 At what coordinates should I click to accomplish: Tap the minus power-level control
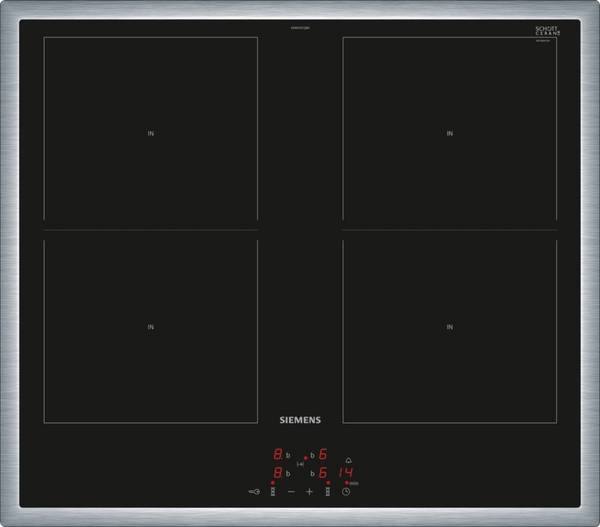pyautogui.click(x=291, y=491)
